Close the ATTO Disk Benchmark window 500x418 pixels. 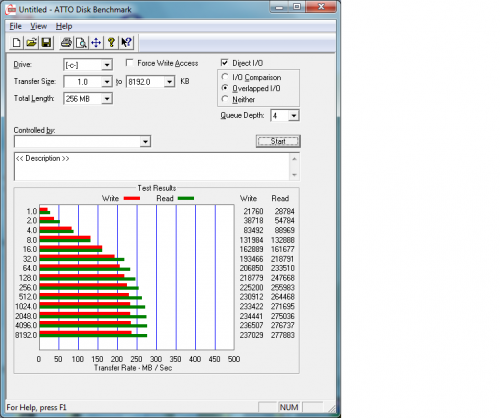[x=321, y=7]
